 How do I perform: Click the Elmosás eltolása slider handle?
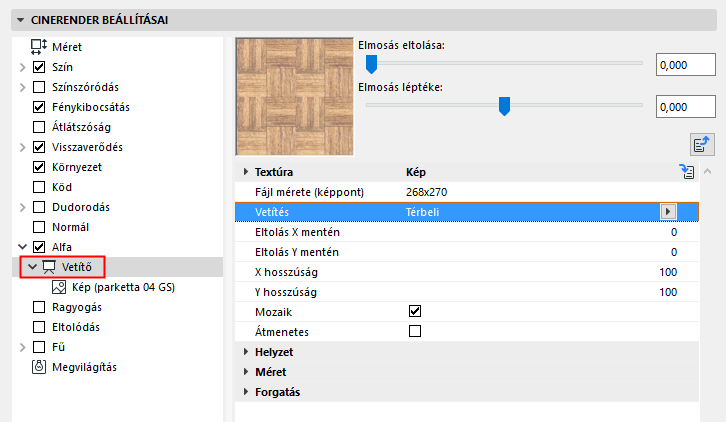tap(371, 64)
